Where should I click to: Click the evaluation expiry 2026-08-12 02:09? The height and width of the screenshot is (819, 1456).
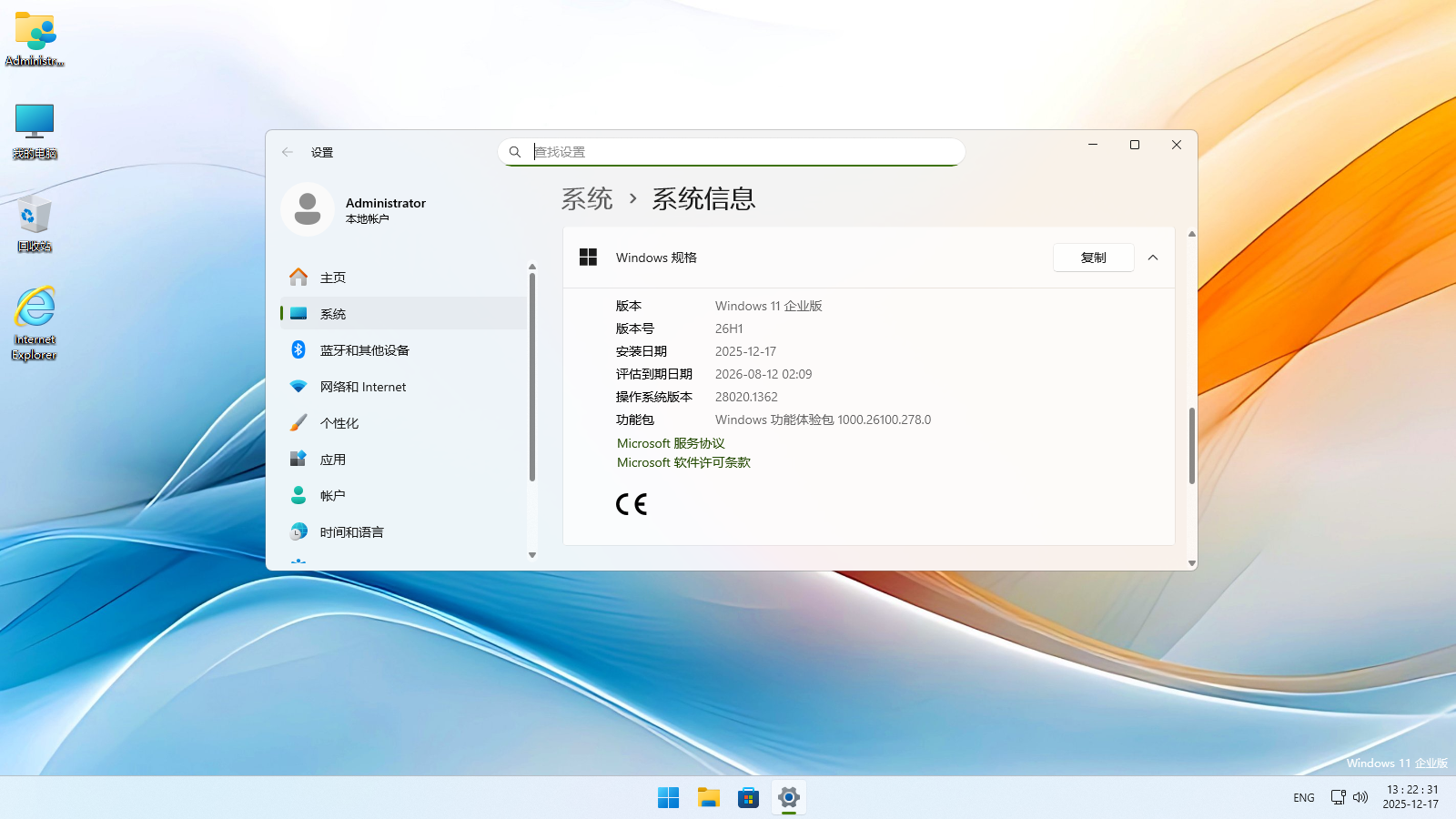pos(763,374)
